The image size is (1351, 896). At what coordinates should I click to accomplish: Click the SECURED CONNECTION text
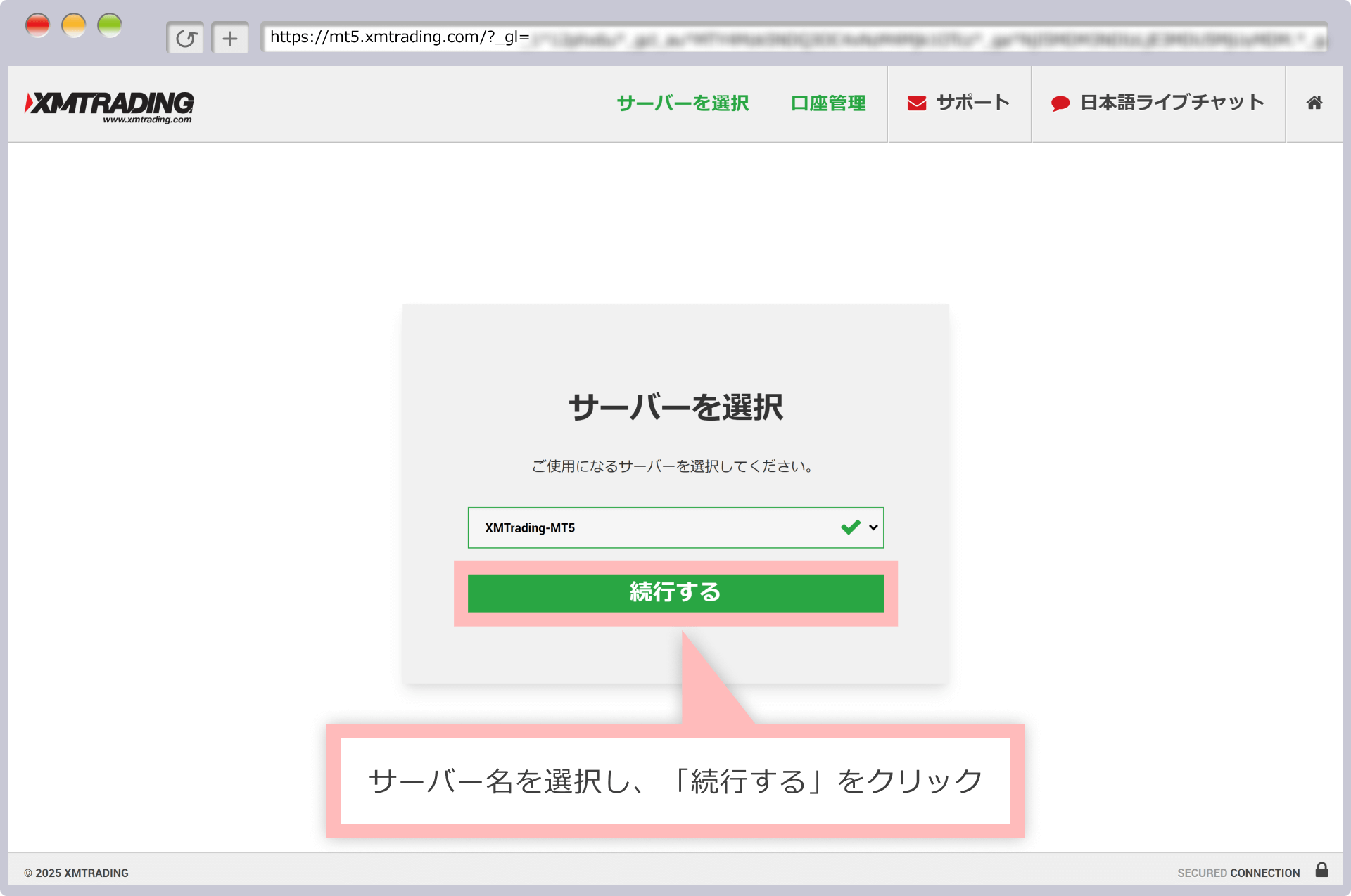1238,873
